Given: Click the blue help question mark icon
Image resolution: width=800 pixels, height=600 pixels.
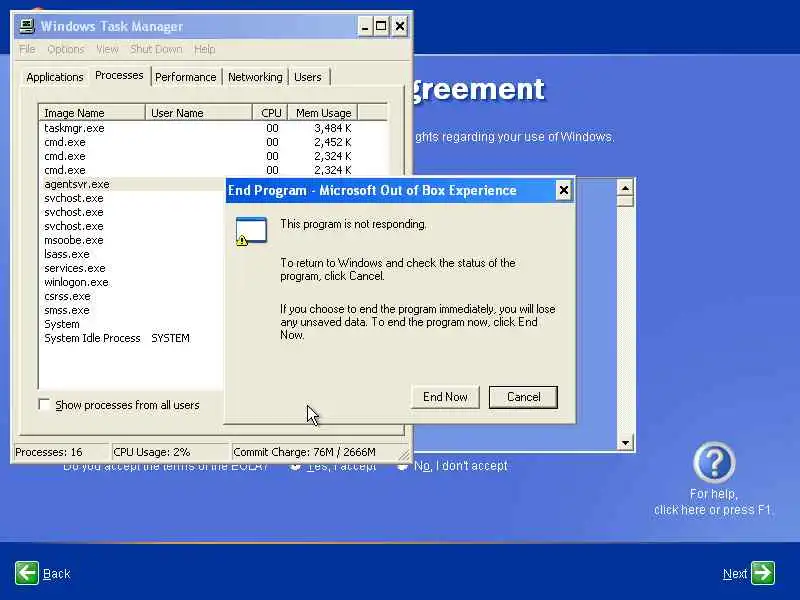Looking at the screenshot, I should (x=714, y=462).
